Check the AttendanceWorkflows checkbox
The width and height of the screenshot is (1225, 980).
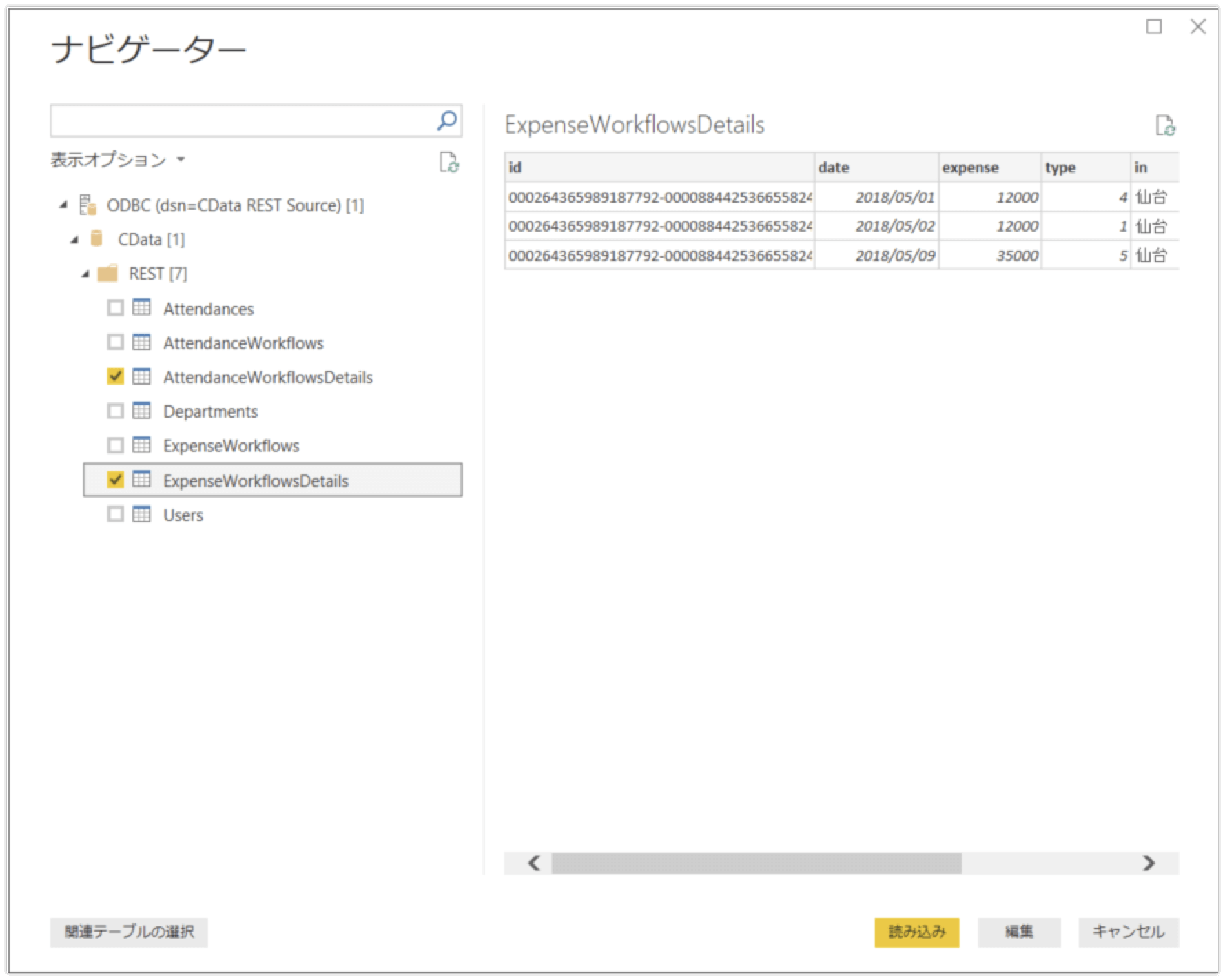(116, 342)
